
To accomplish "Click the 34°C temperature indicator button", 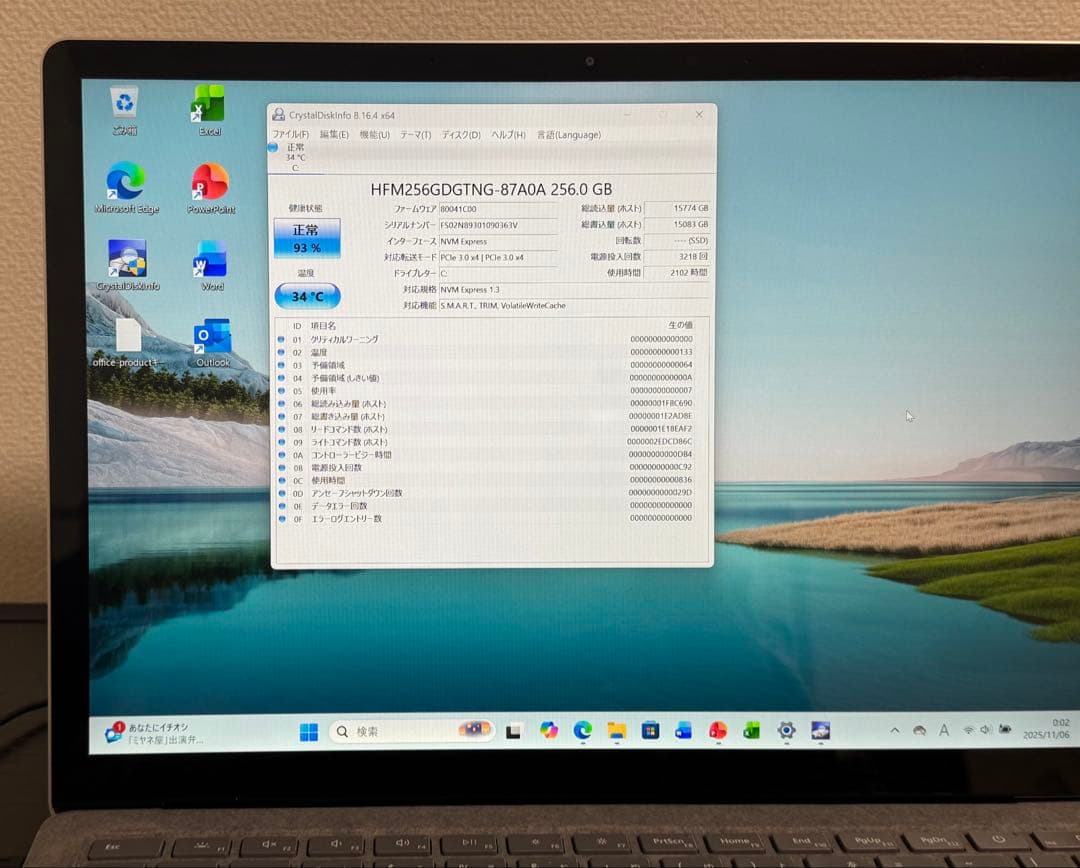I will [306, 296].
